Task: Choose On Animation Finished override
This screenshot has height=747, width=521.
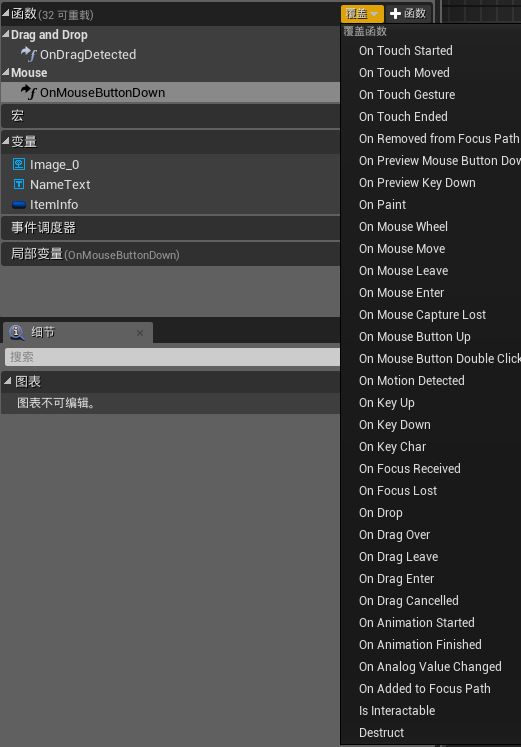Action: pos(420,645)
